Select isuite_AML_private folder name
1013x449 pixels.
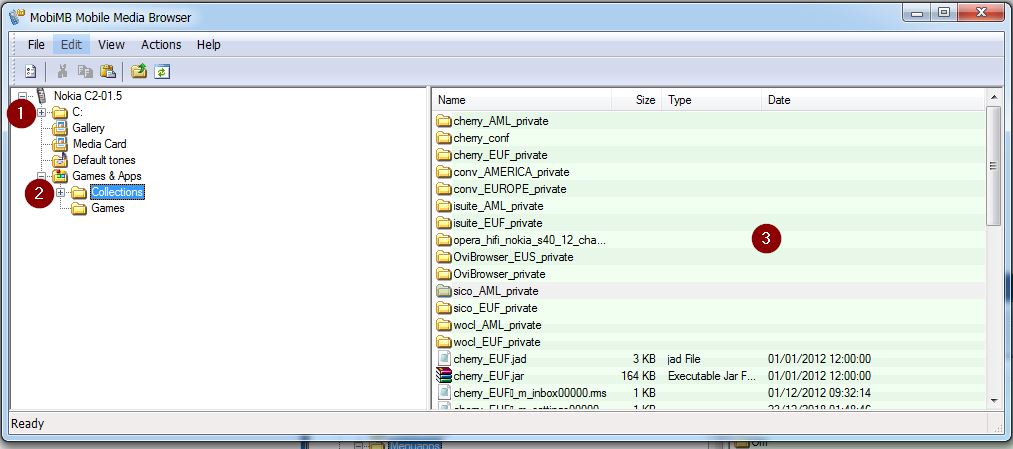coord(498,206)
